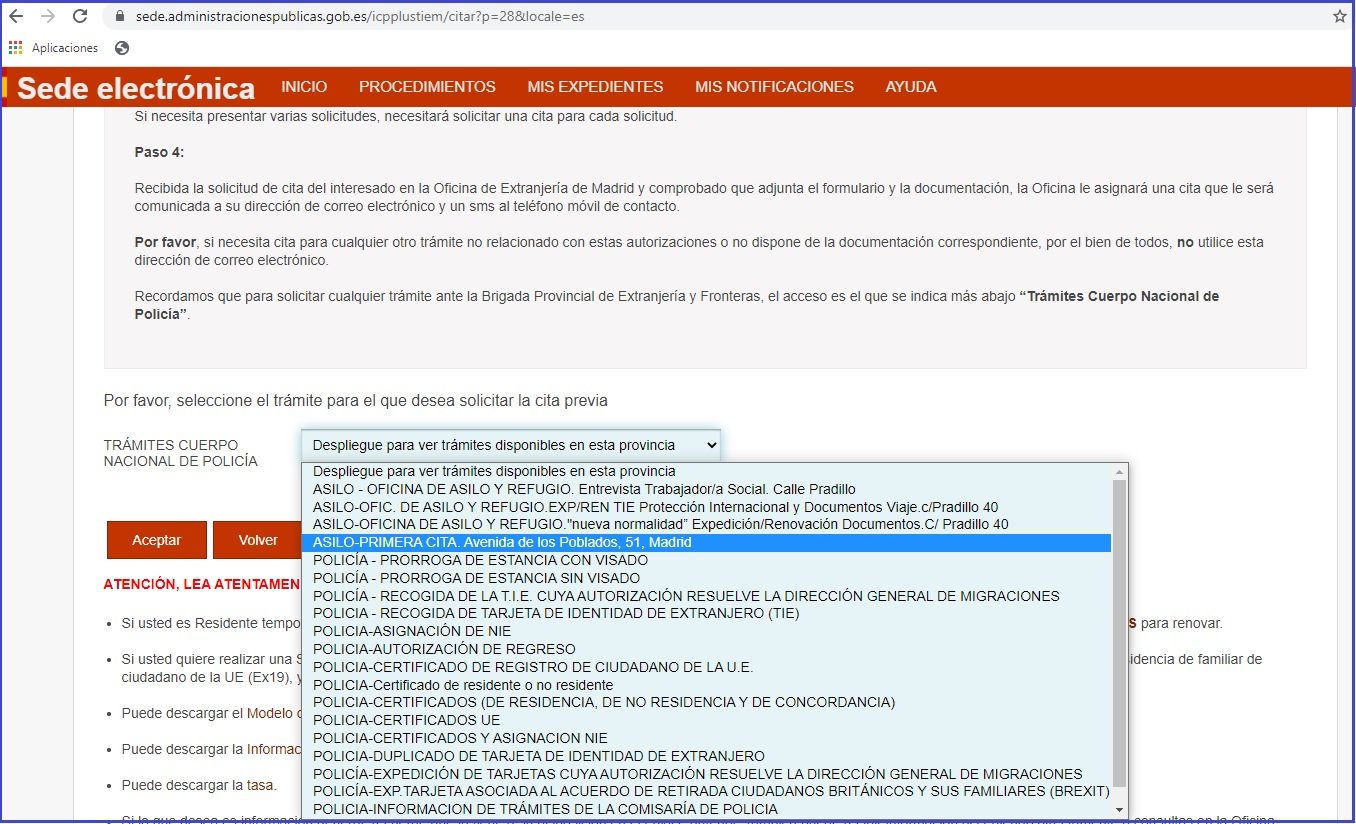
Task: Click the globe icon next to Aplicaciones
Action: (x=122, y=47)
